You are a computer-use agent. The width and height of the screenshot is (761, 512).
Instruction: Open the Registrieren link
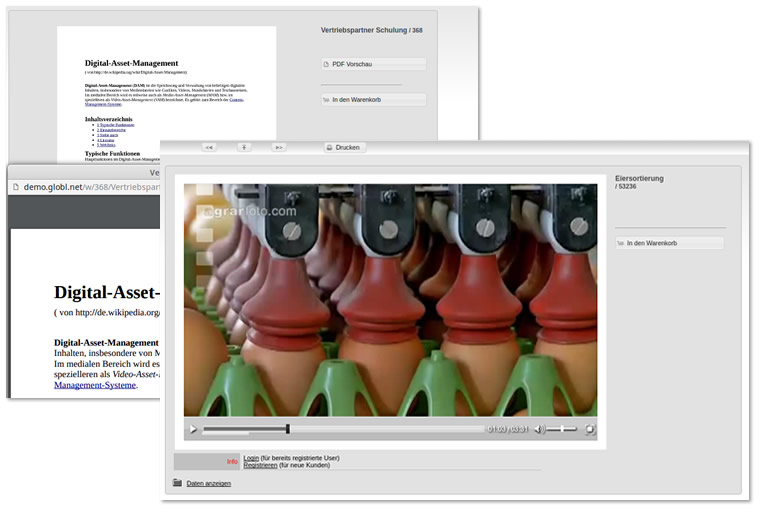[260, 465]
